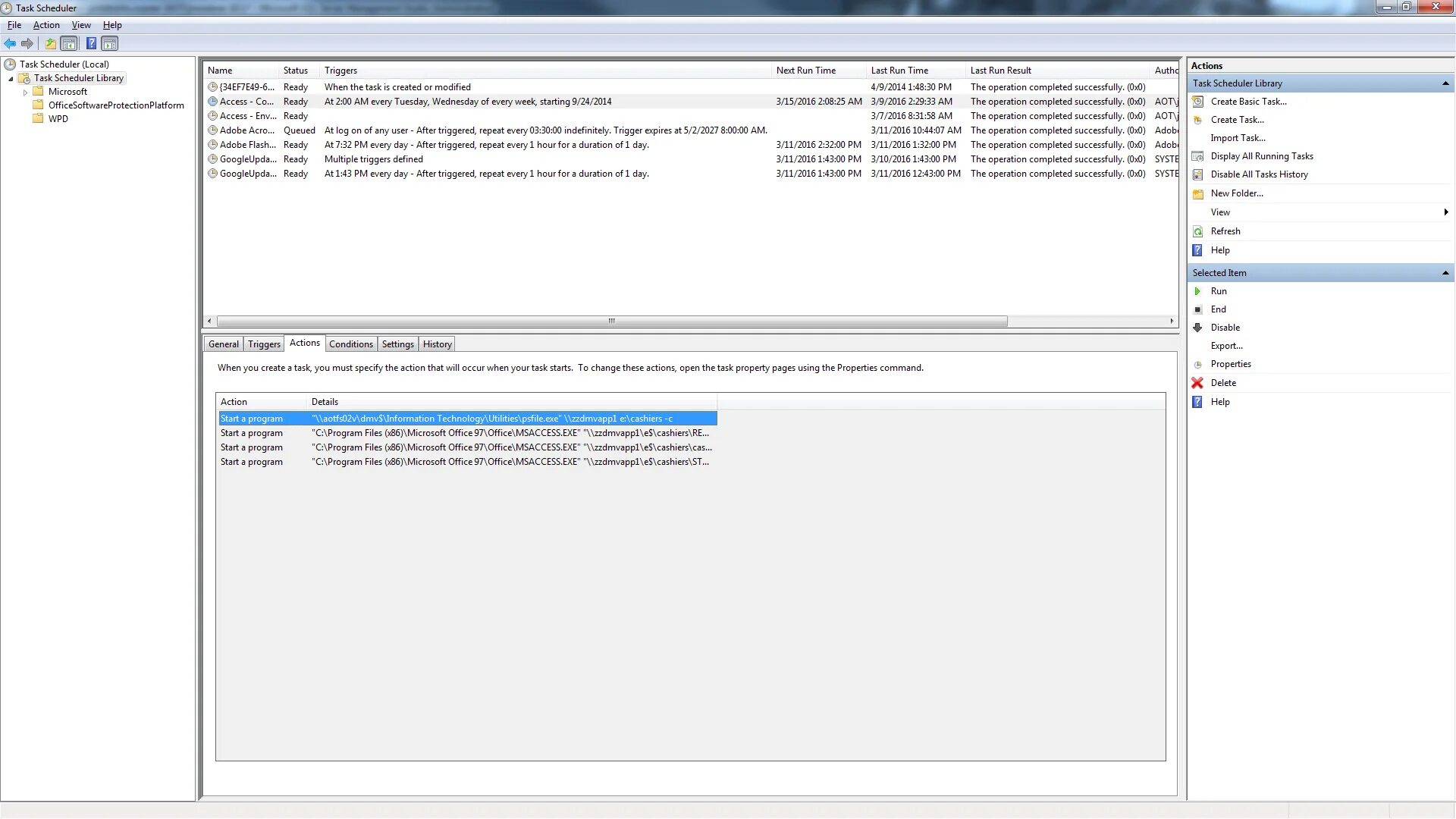
Task: Click the red X Delete icon
Action: tap(1197, 383)
